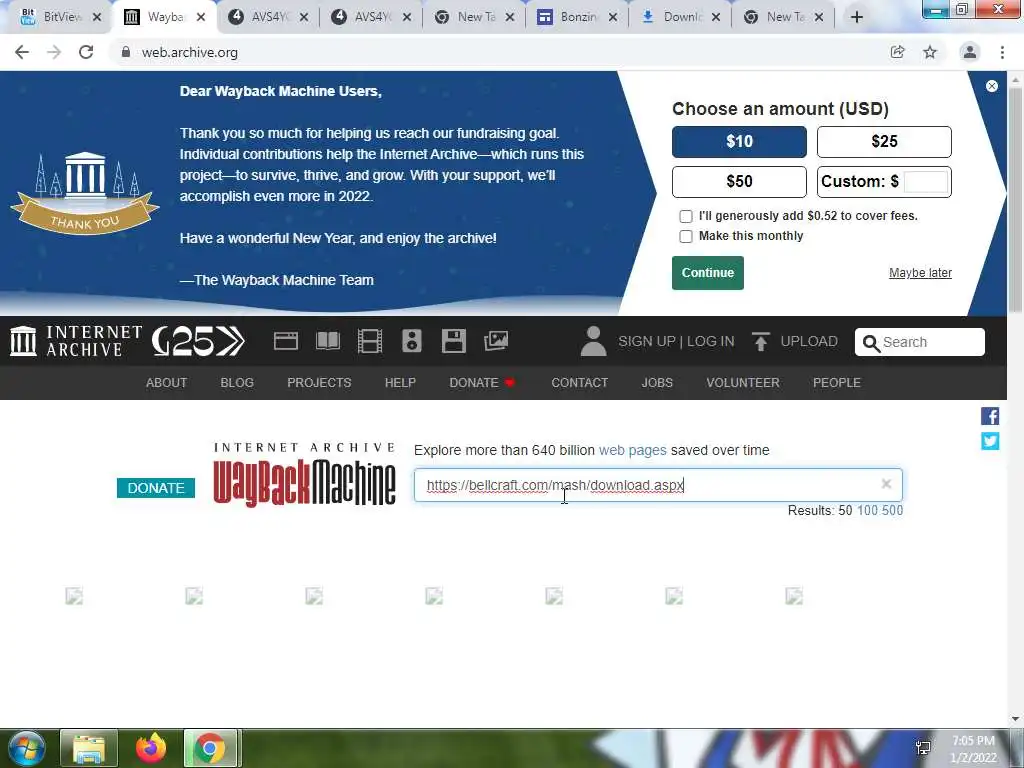Click the Internet Archive logo
Viewport: 1024px width, 768px height.
click(76, 341)
